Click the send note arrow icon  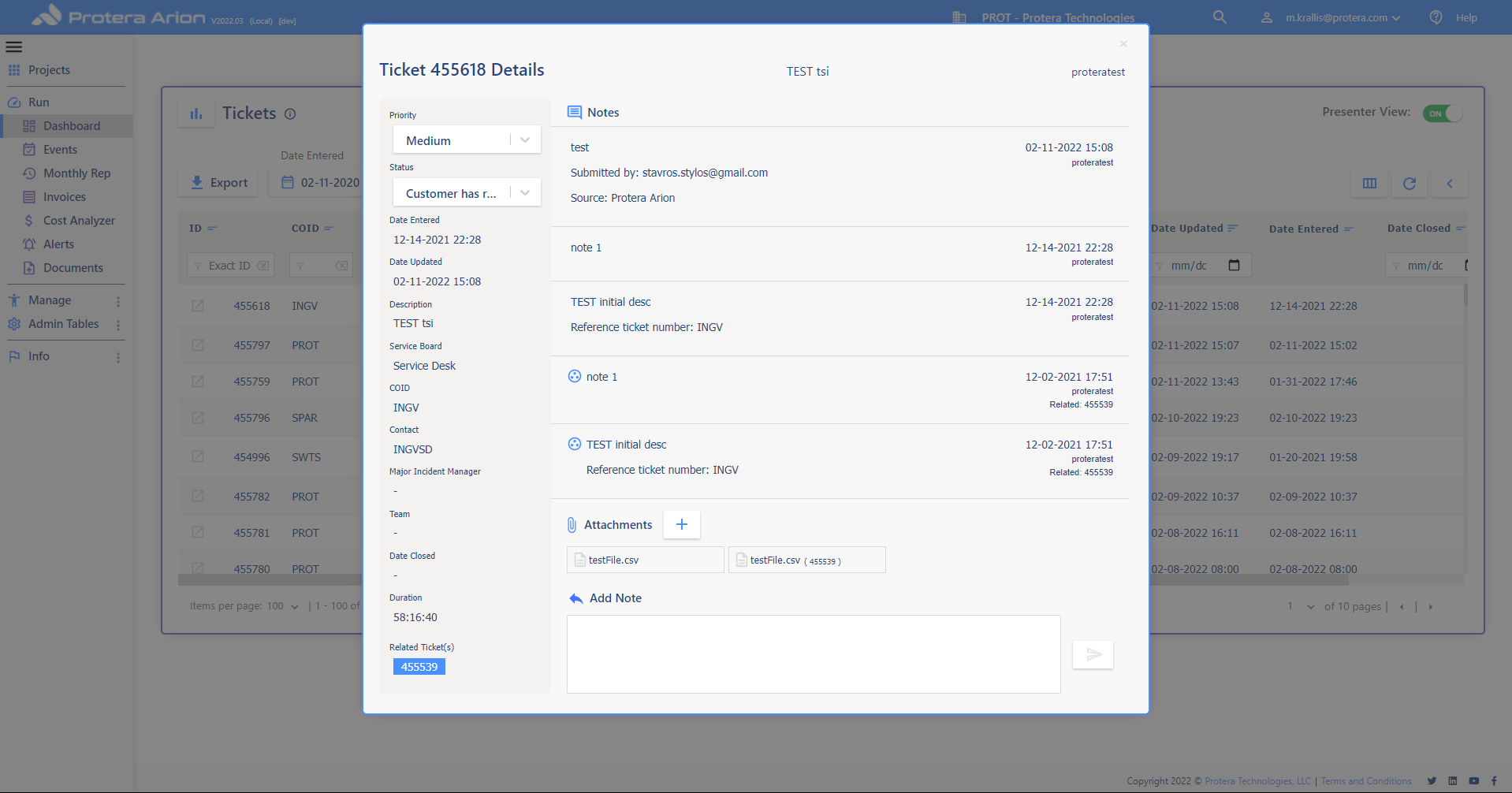pos(1093,654)
